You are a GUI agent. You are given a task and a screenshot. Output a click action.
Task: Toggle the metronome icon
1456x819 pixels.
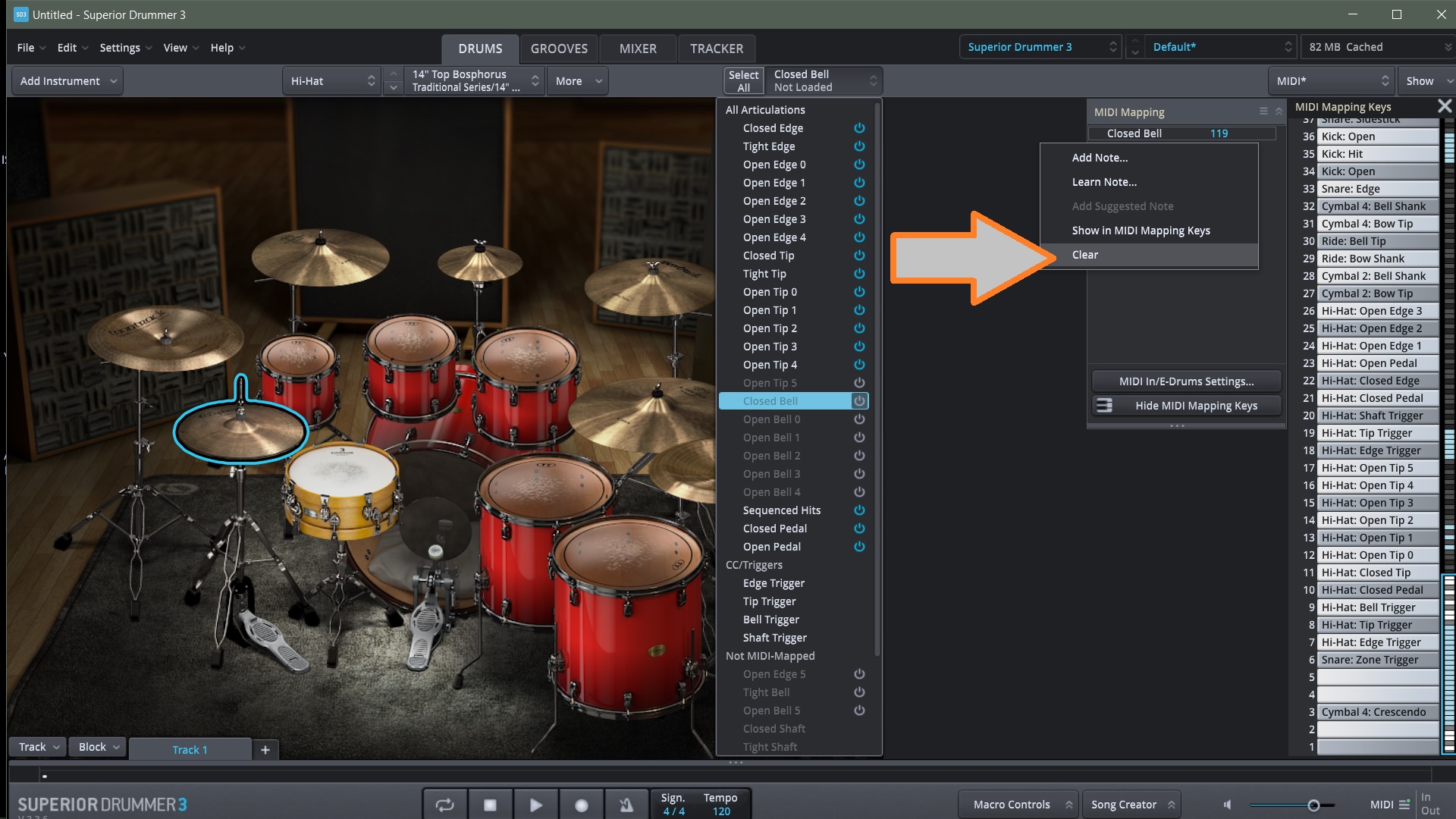(626, 805)
